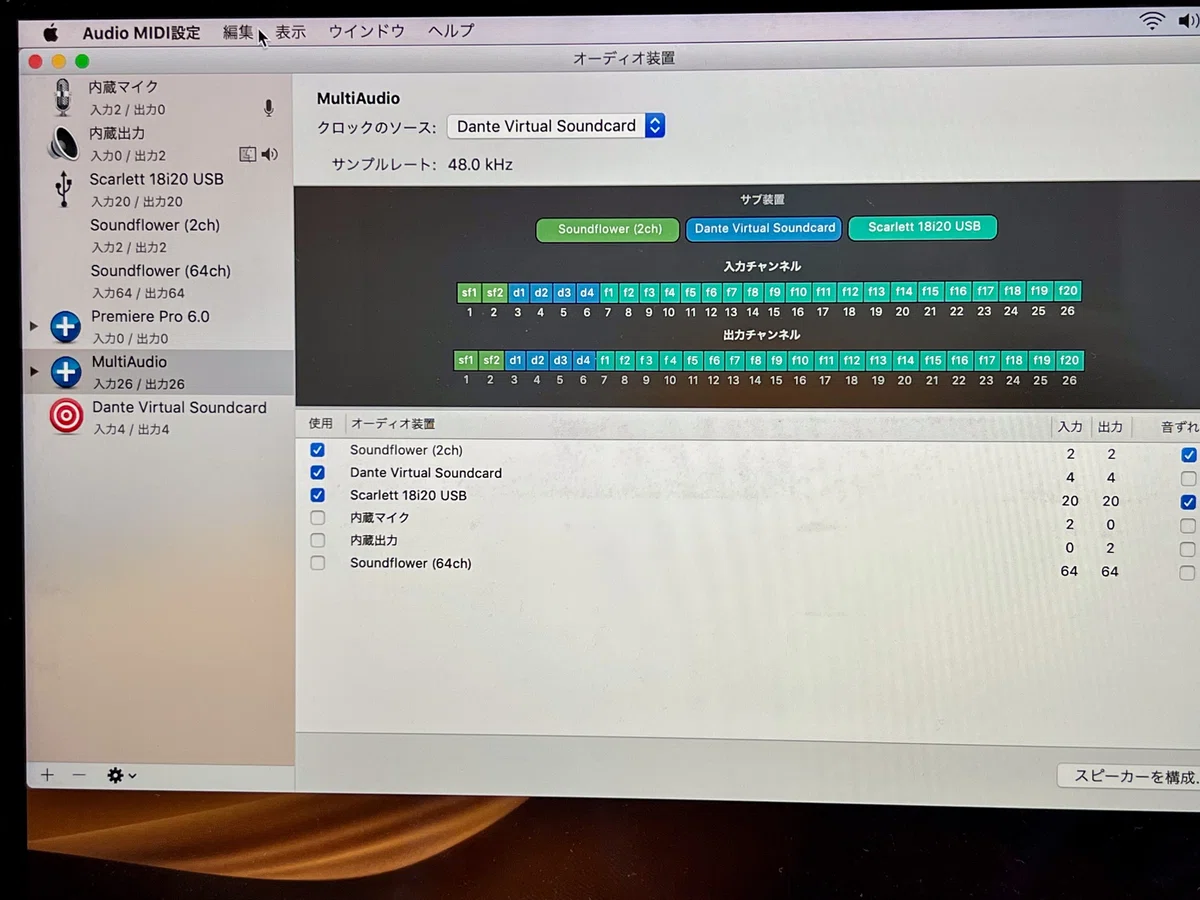Toggle drift correction for Dante Virtual Soundcard
This screenshot has height=900, width=1200.
(1188, 478)
